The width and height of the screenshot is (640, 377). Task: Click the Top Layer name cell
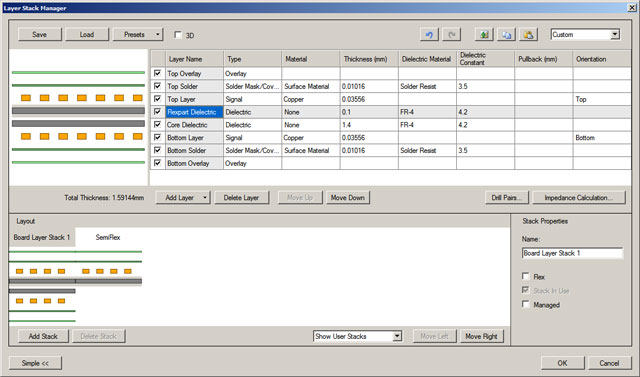point(194,99)
